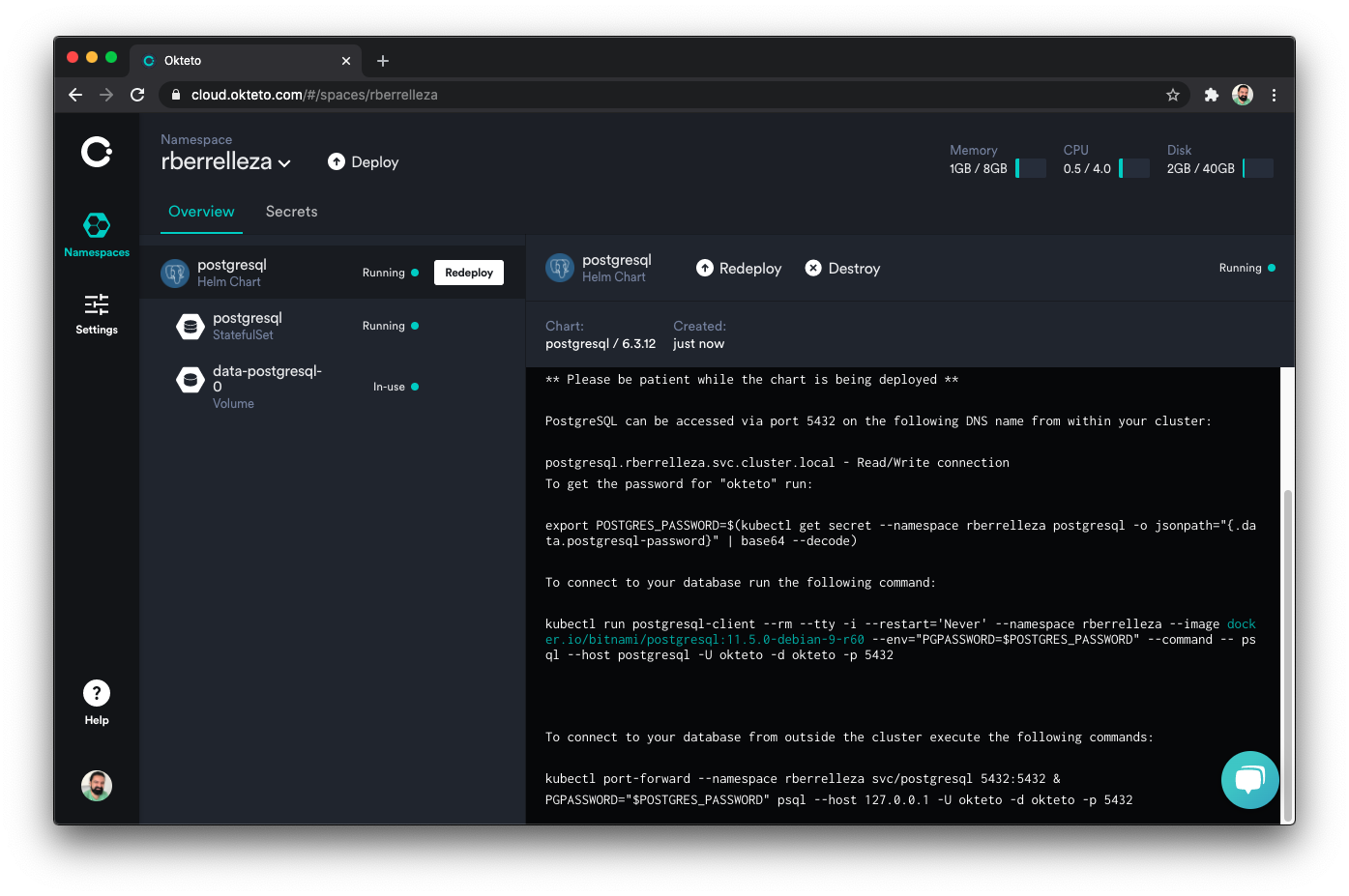Screen dimensions: 1349x896
Task: Click the Running status in details header
Action: [x=1247, y=268]
